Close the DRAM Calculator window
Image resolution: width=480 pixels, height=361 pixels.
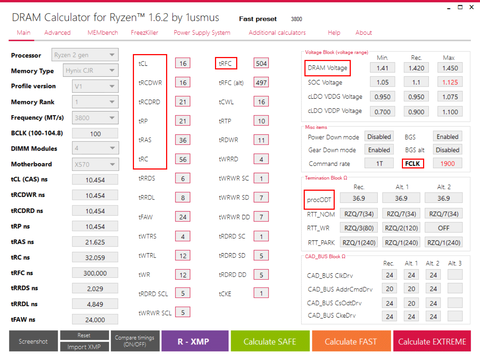point(471,7)
